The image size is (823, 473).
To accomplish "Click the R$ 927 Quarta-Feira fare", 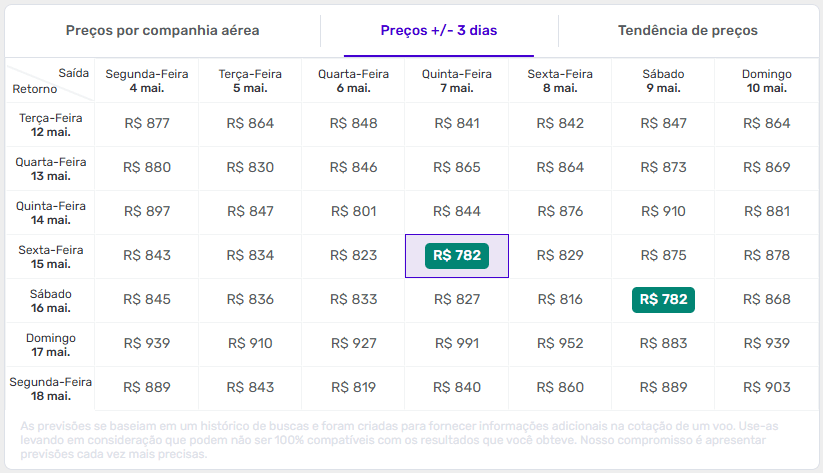I will coord(354,344).
